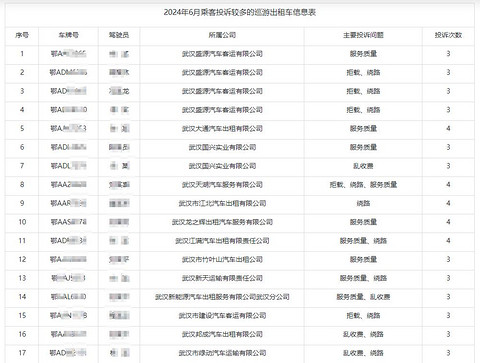Click sequence number '9' in first column
The image size is (480, 363).
point(22,203)
